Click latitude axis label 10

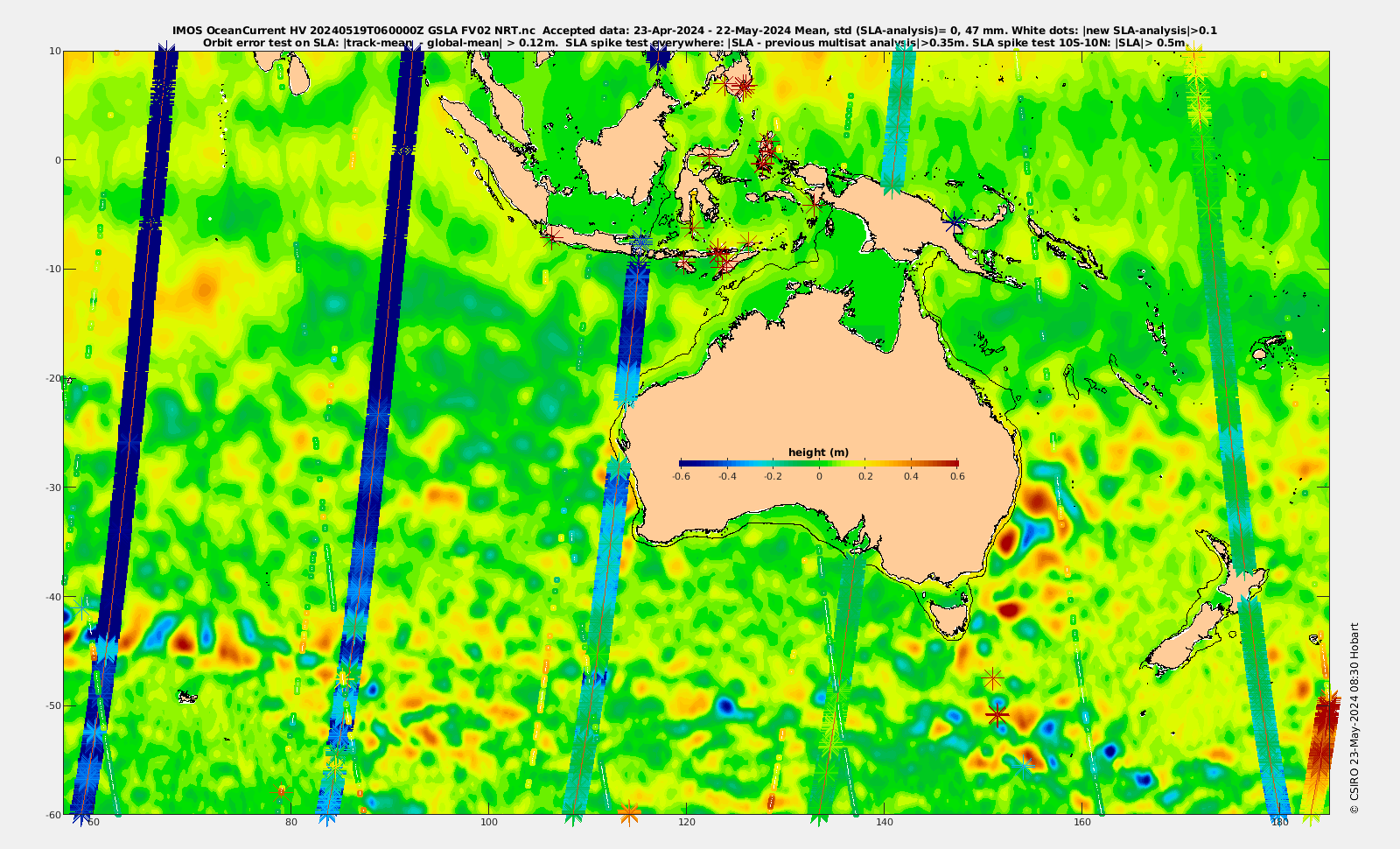coord(55,51)
